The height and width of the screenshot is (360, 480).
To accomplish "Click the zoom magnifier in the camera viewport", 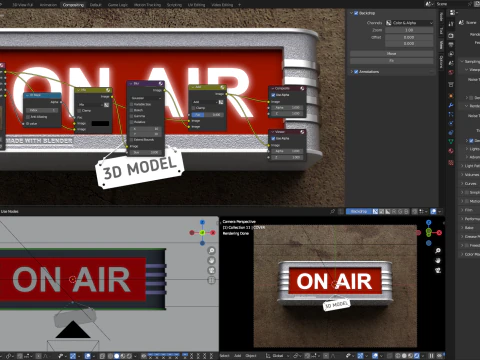I will [438, 251].
